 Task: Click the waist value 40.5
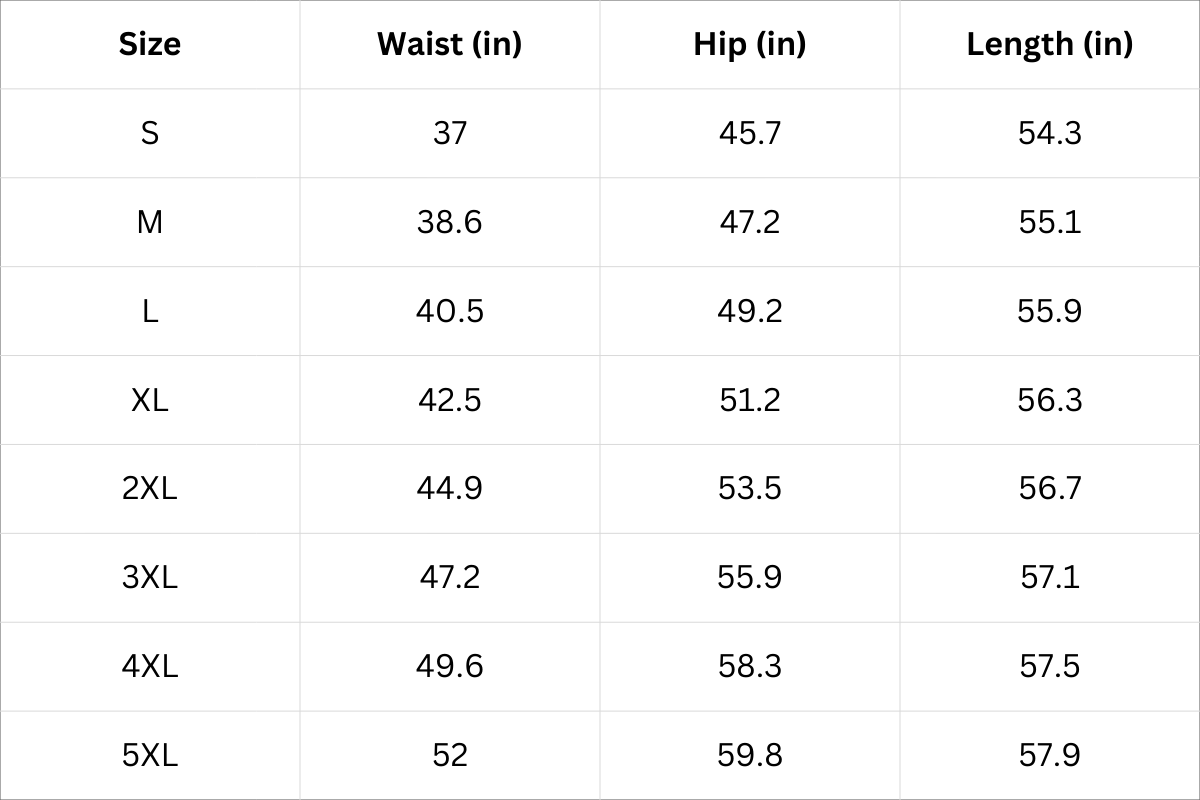(x=450, y=311)
